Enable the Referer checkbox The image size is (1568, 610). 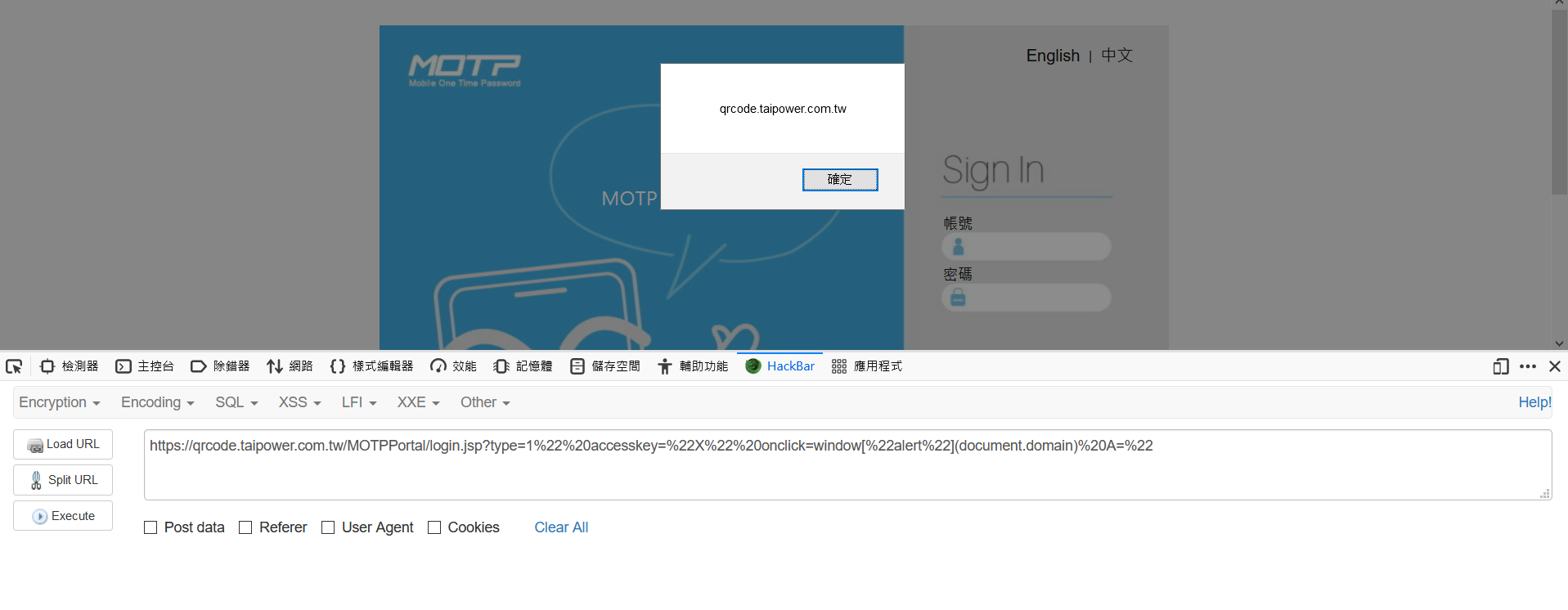tap(245, 527)
